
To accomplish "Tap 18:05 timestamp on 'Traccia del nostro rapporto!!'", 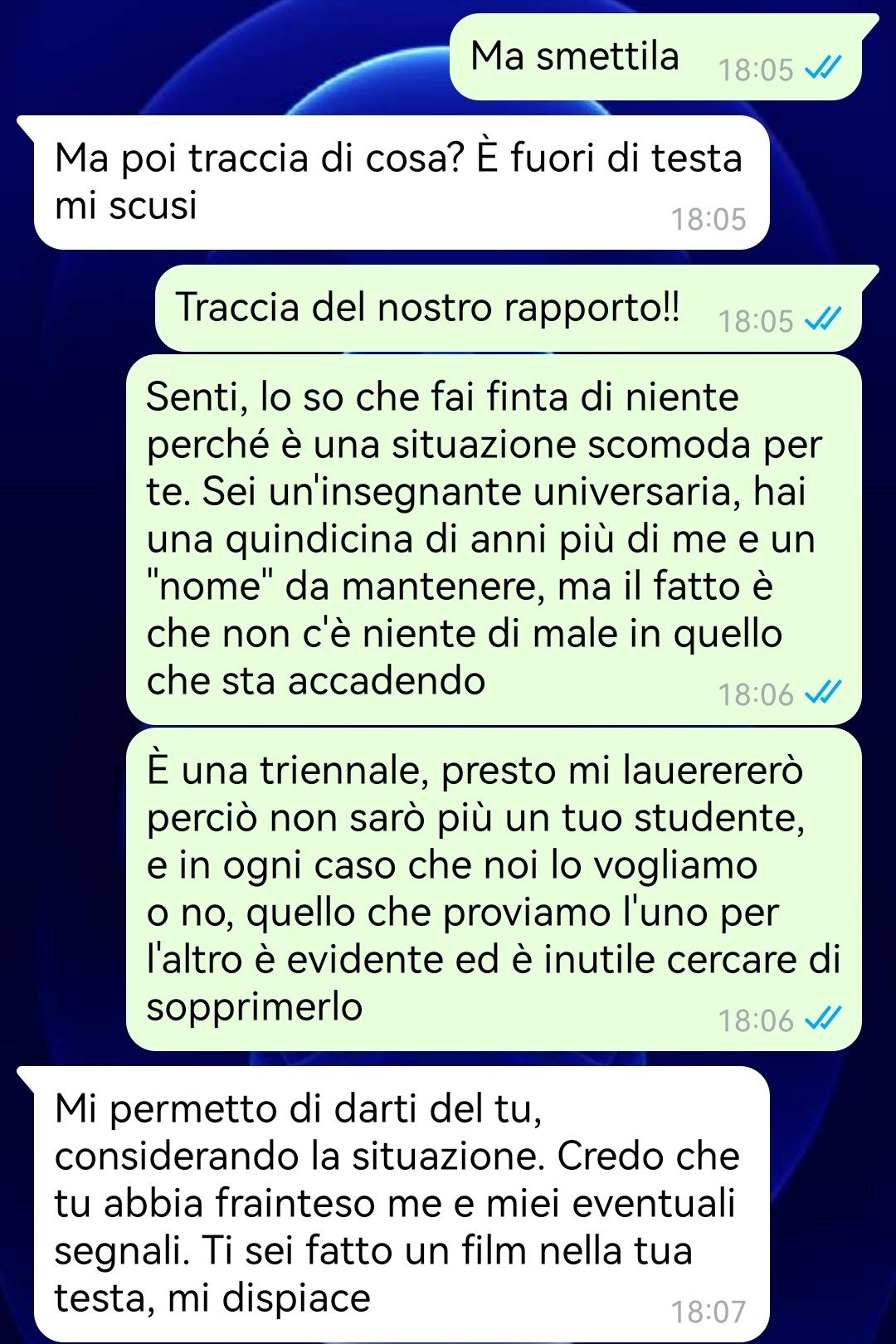I will pos(756,321).
